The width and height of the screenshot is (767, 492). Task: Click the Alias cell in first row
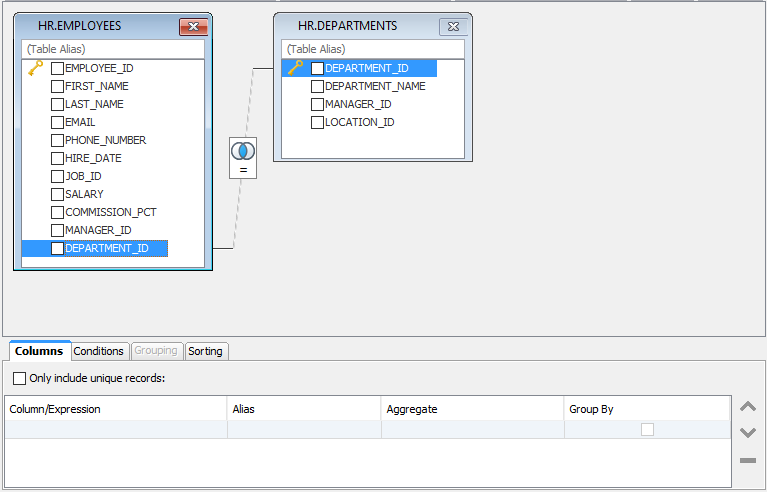click(304, 429)
